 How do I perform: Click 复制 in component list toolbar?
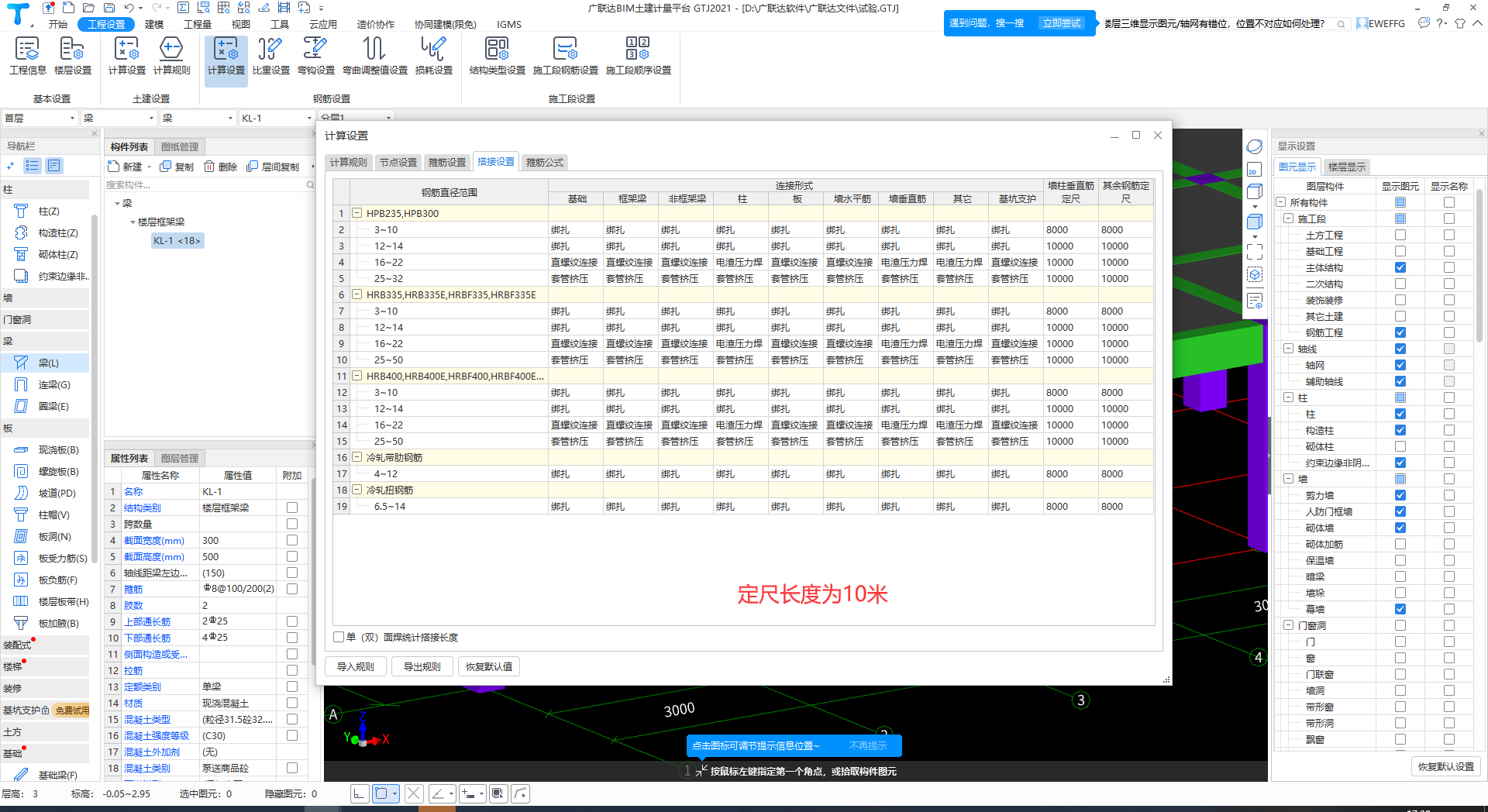(177, 167)
